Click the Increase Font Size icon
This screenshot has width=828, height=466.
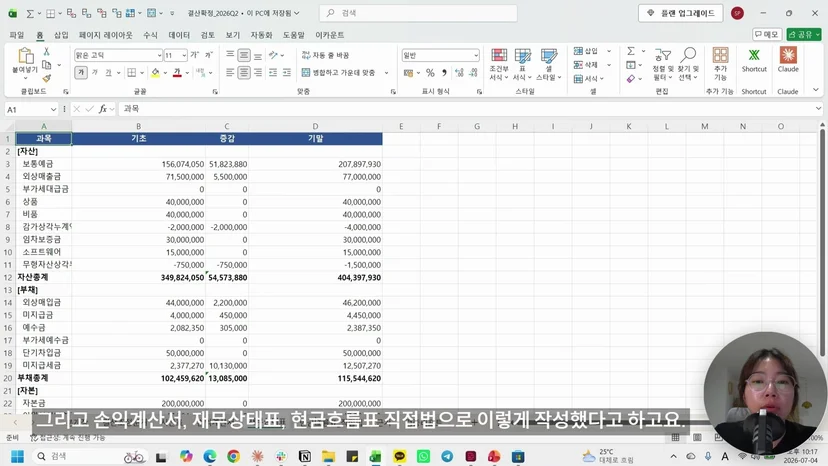(194, 55)
